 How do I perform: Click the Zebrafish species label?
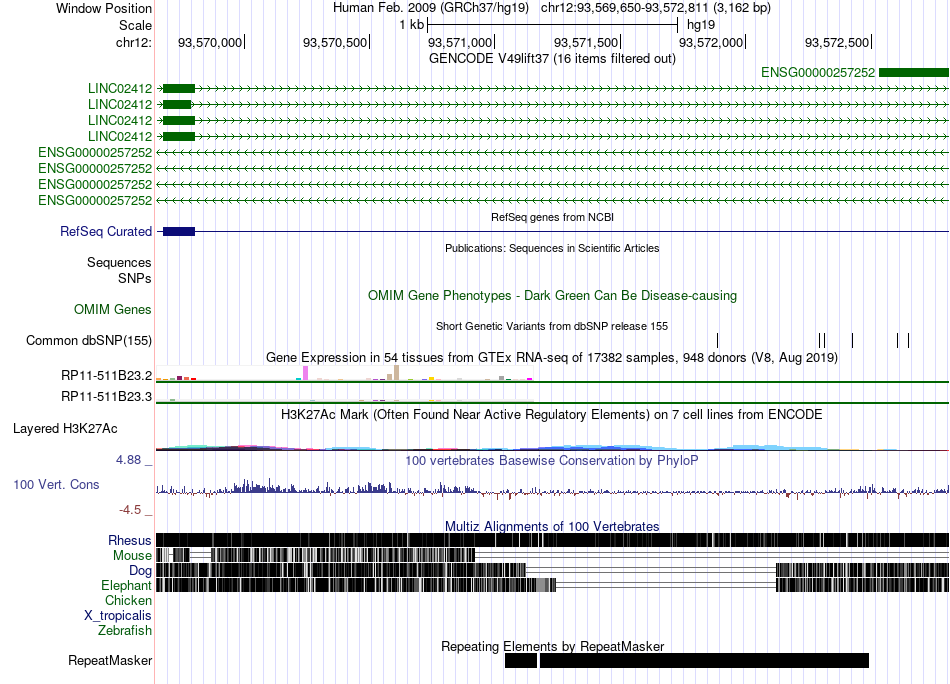125,631
